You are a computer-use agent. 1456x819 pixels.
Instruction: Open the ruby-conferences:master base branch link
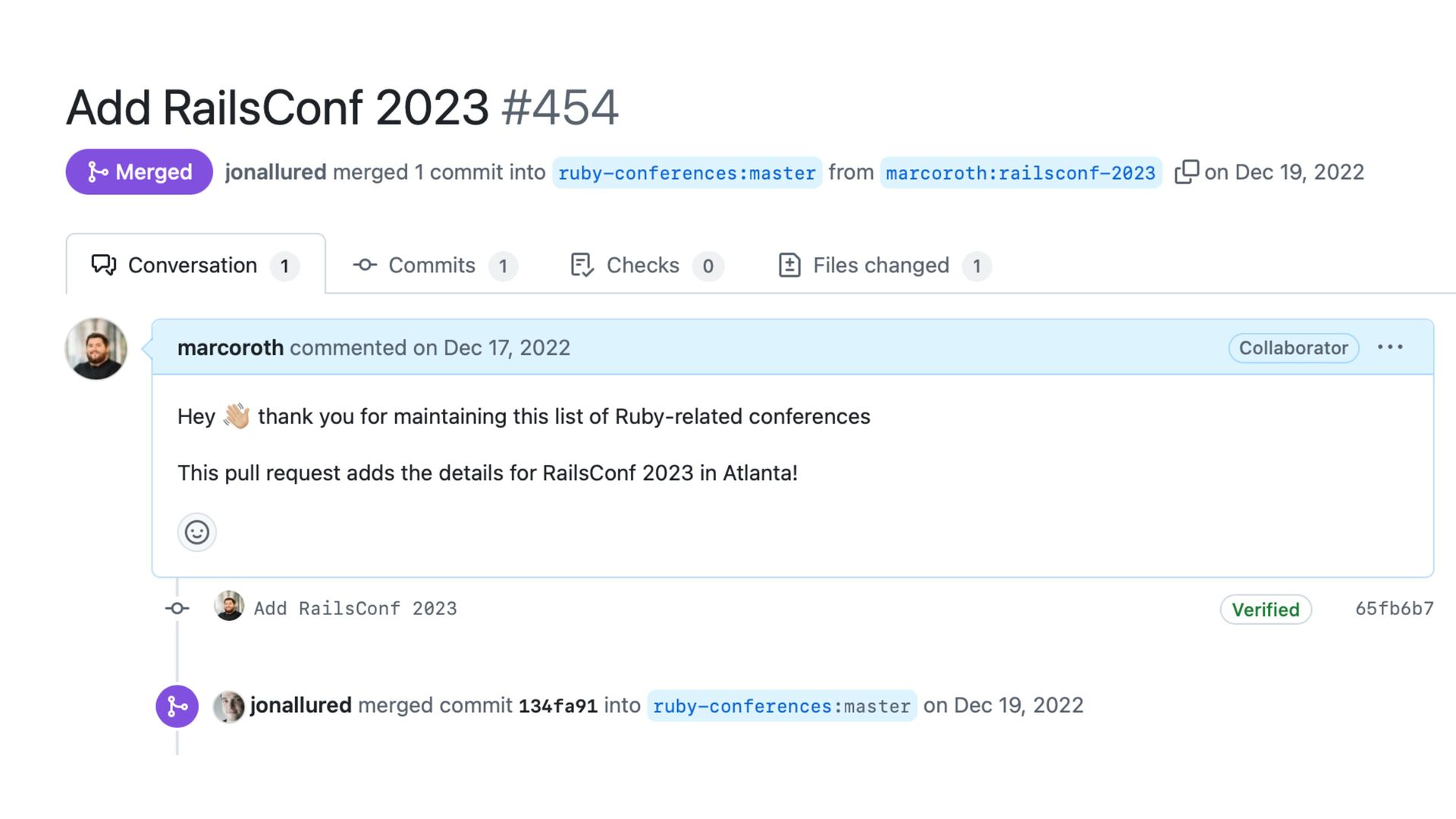tap(686, 173)
